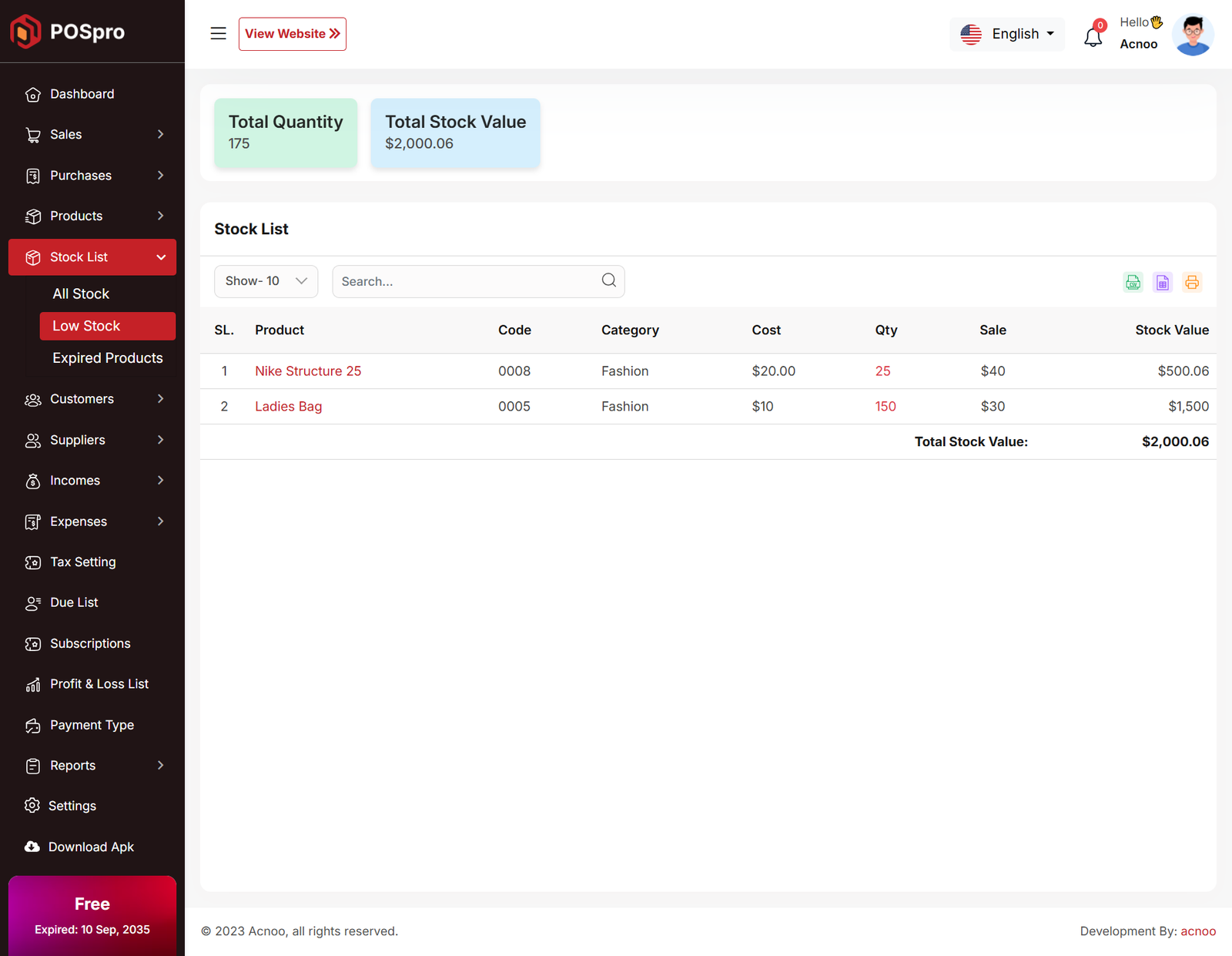Viewport: 1232px width, 956px height.
Task: Open the Nike Structure 25 product link
Action: tap(308, 371)
